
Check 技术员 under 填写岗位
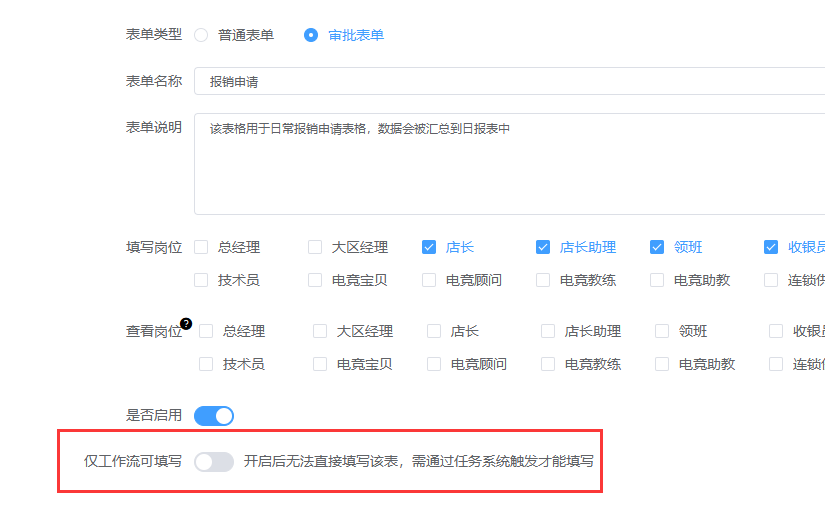point(201,280)
